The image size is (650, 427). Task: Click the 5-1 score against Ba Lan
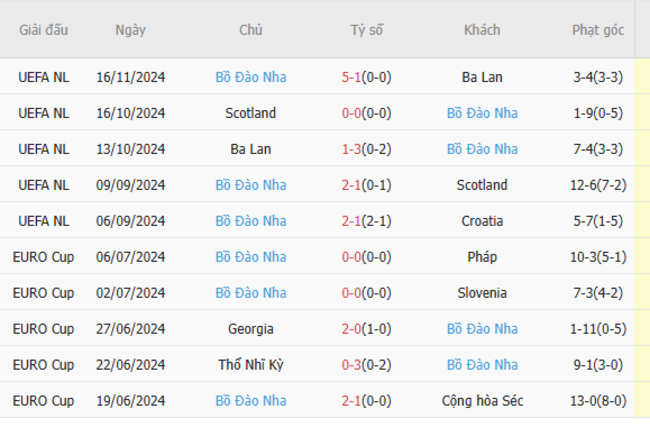click(351, 77)
